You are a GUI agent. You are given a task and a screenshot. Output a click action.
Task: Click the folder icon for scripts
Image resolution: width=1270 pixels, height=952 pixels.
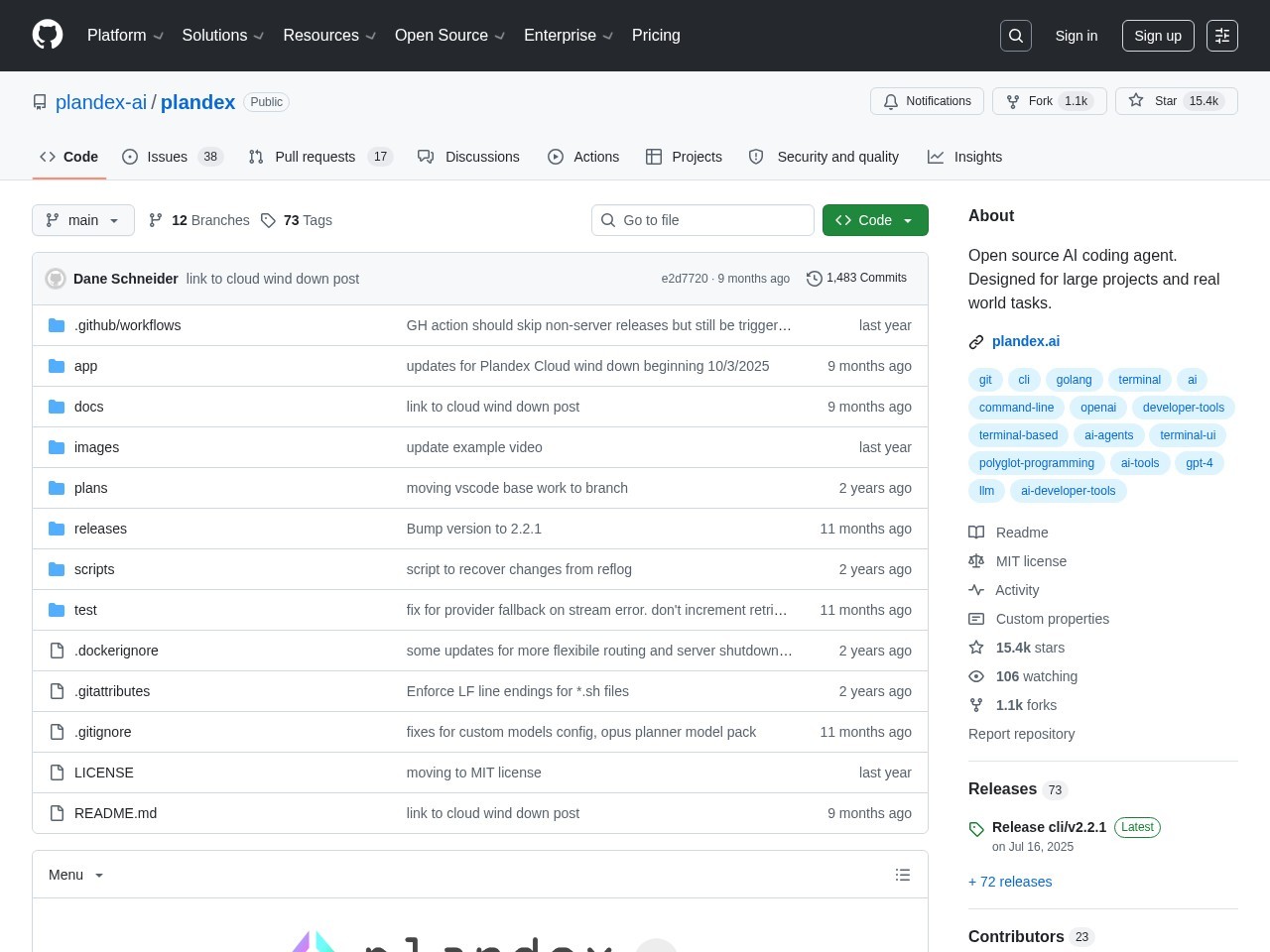tap(57, 569)
